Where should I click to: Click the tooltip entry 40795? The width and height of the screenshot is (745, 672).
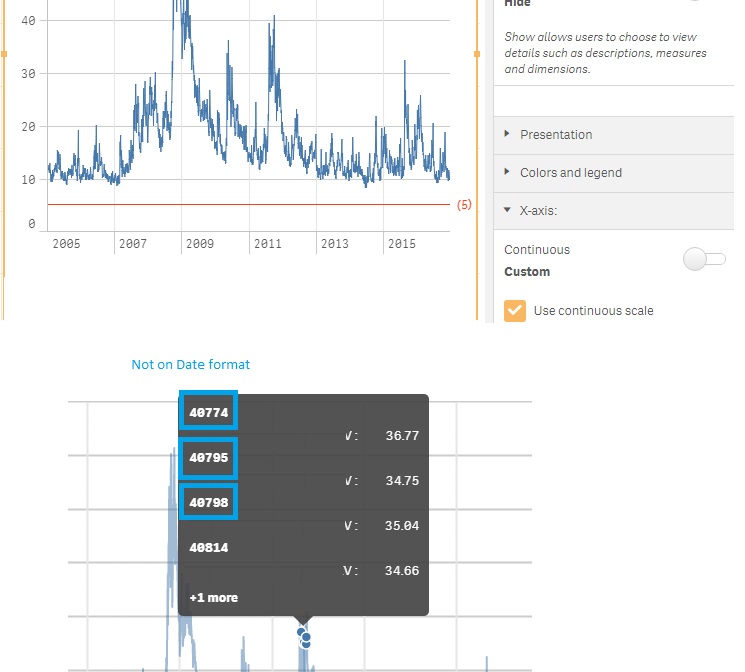point(209,458)
